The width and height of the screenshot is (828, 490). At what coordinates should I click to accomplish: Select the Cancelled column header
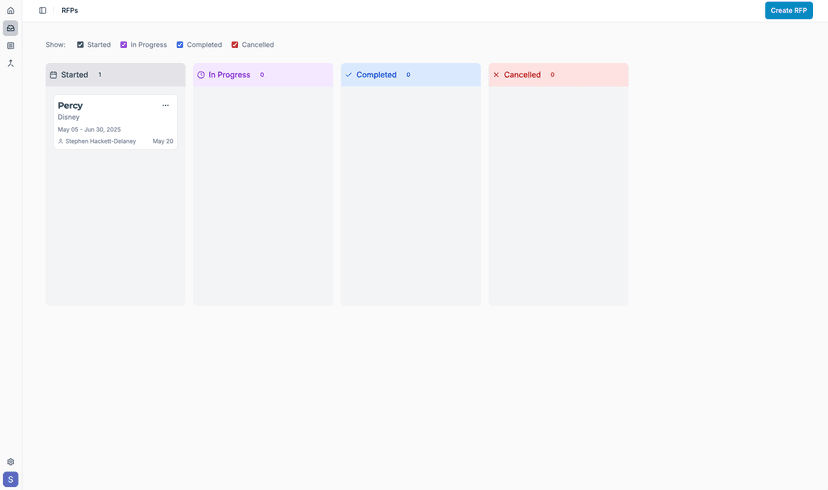522,75
